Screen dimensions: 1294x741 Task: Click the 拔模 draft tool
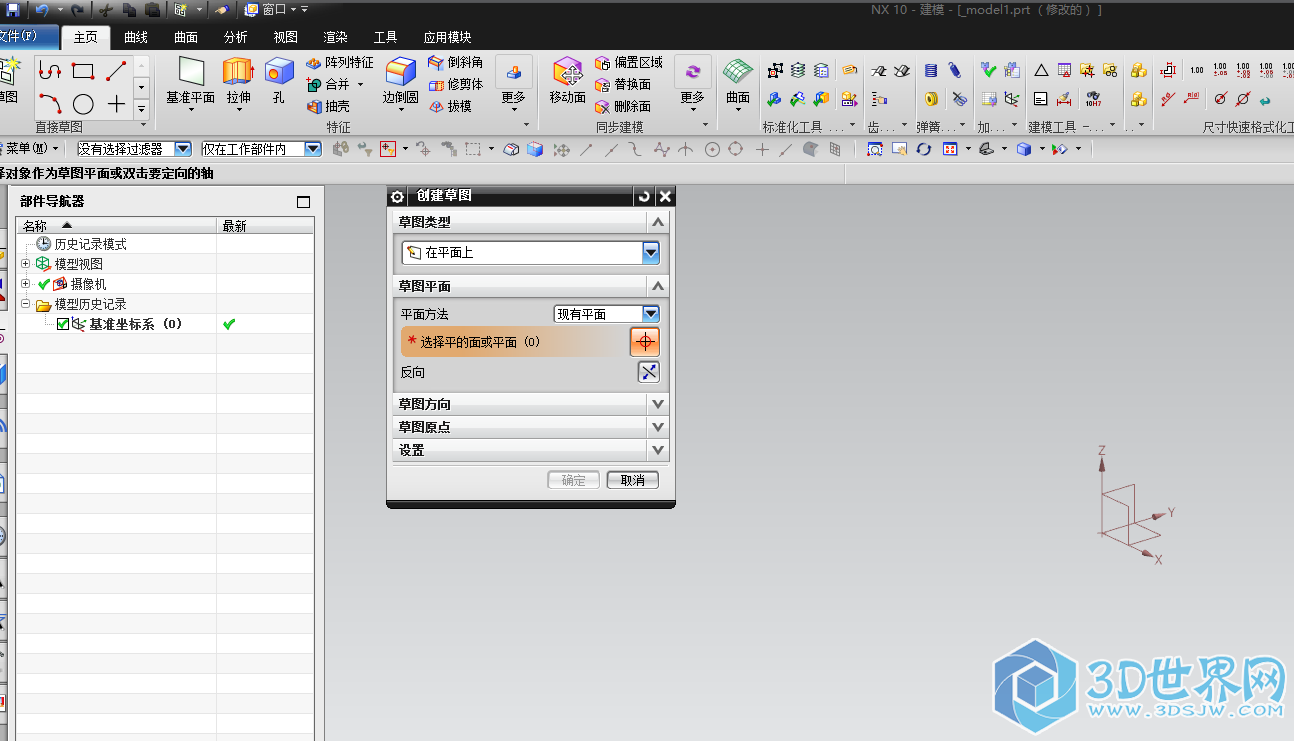450,106
